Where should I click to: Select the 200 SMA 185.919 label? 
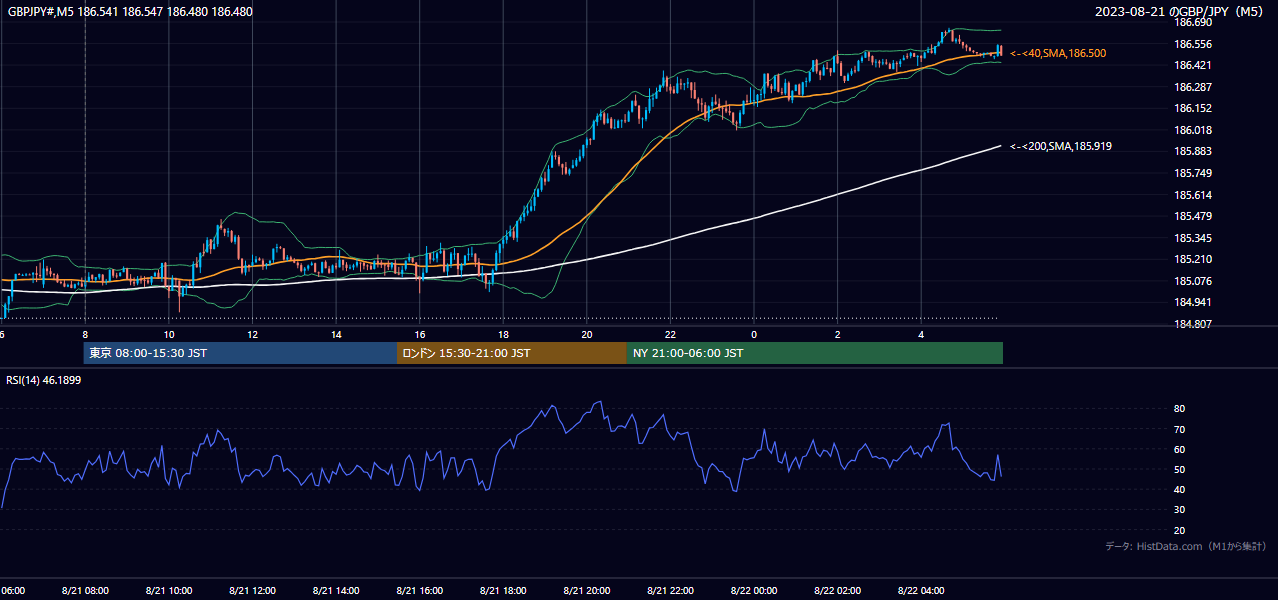[1061, 146]
